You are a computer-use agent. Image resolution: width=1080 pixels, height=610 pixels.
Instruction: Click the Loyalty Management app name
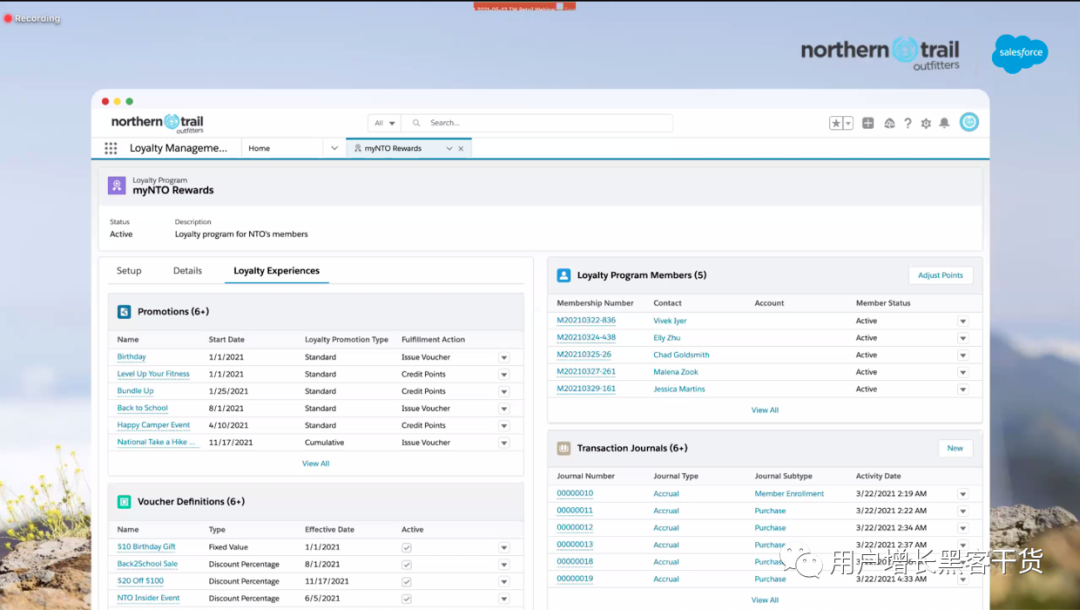click(178, 148)
